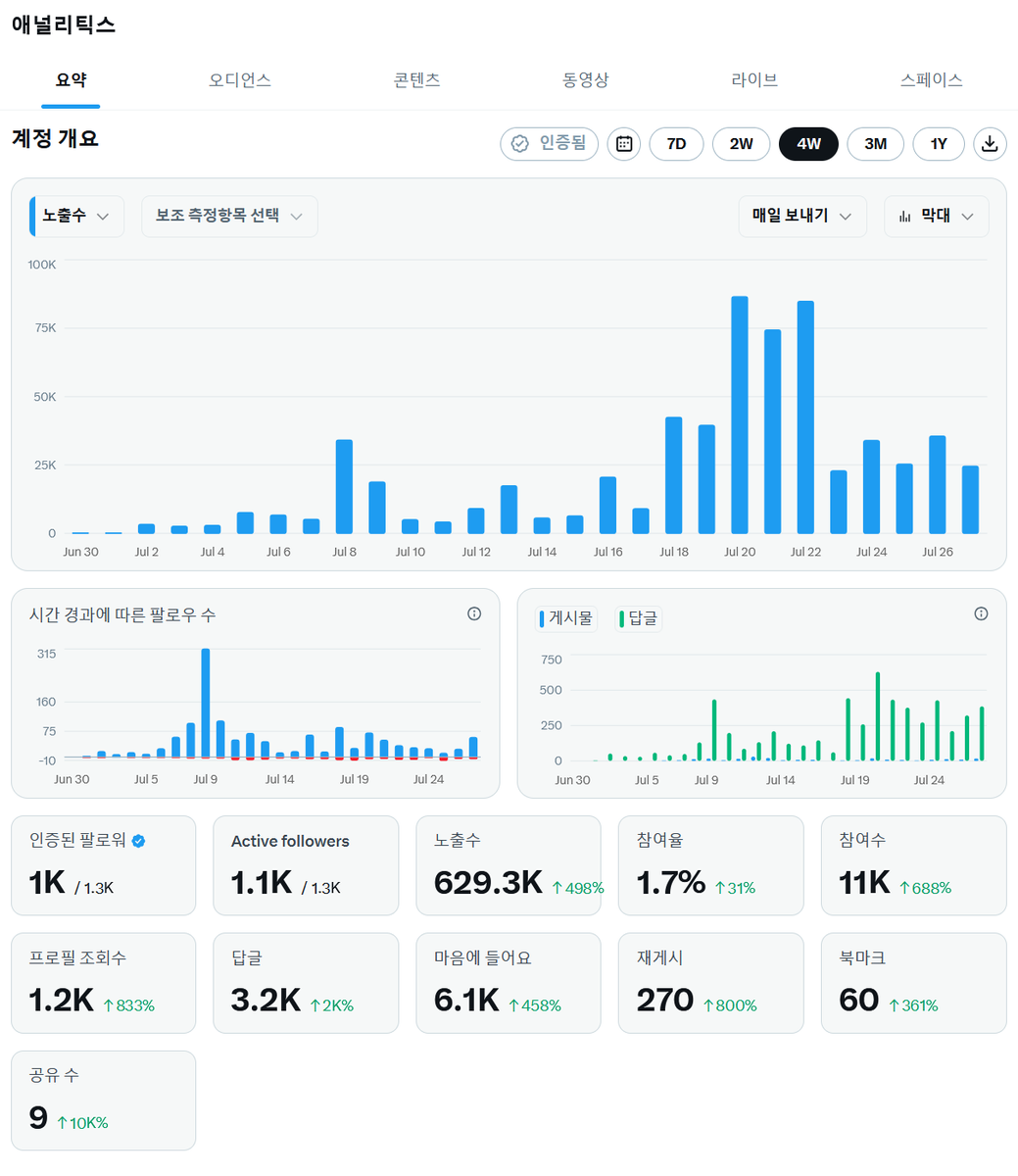Switch to the 동영상 tab
The height and width of the screenshot is (1176, 1018).
click(585, 80)
